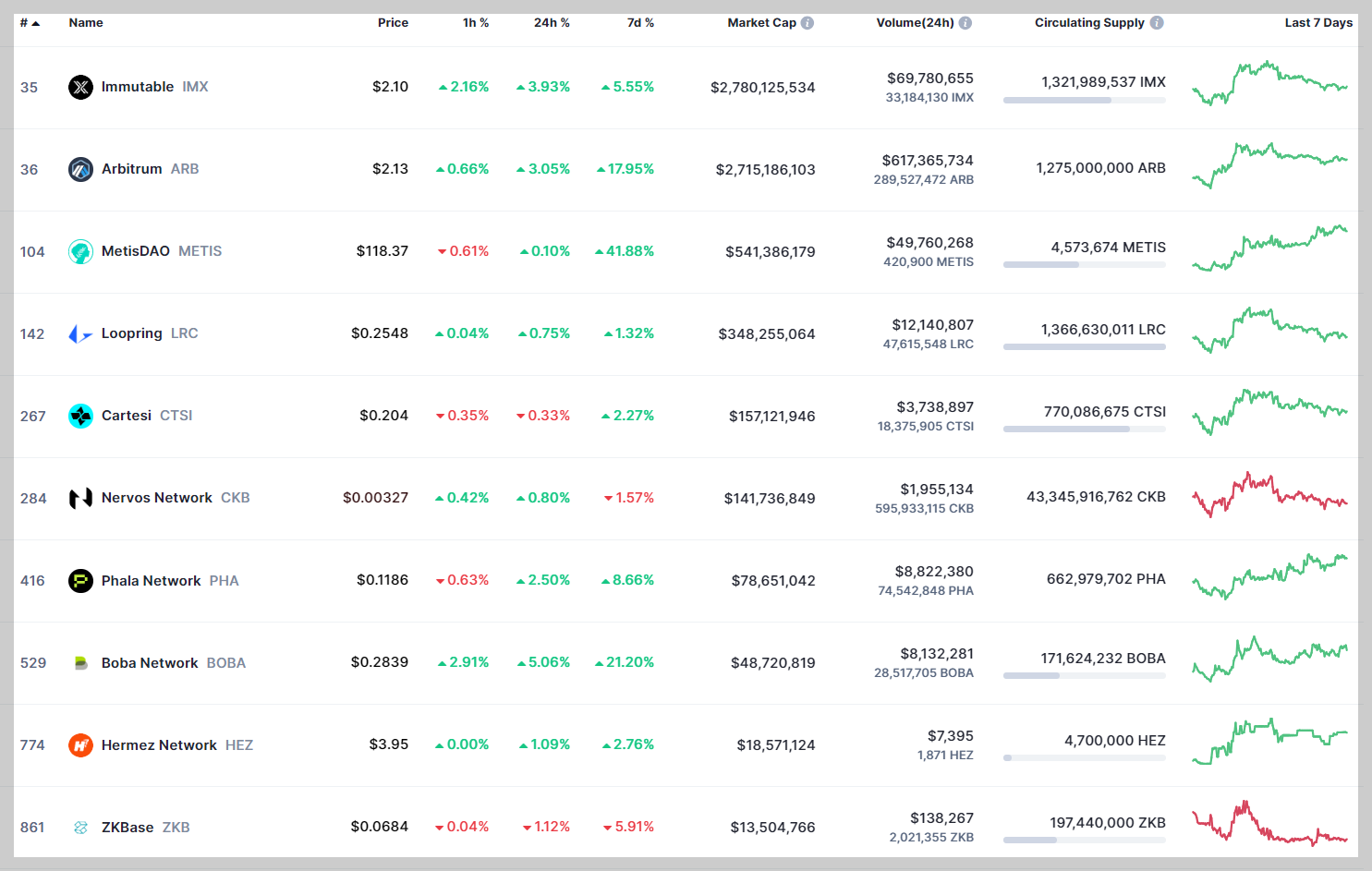Click ZKBase market cap $13,504,766

(773, 828)
